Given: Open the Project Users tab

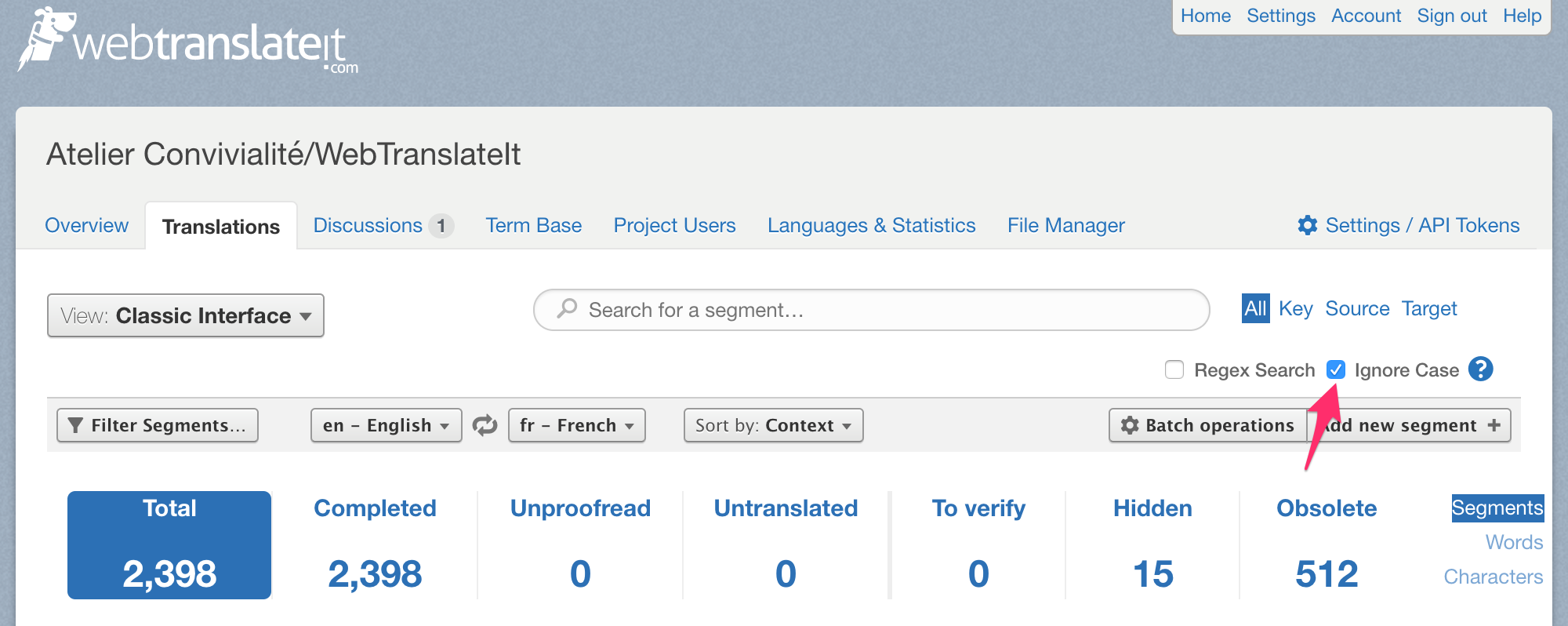Looking at the screenshot, I should 675,225.
